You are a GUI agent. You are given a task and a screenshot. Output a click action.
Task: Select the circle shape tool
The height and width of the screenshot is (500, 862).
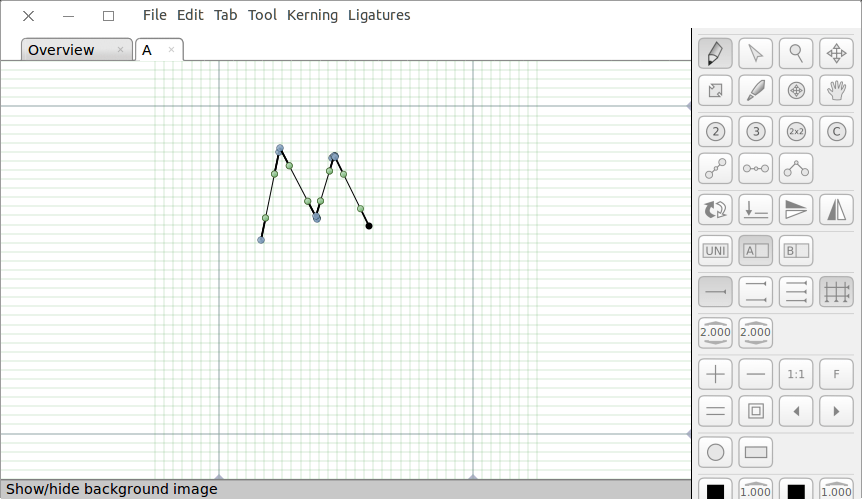[715, 452]
